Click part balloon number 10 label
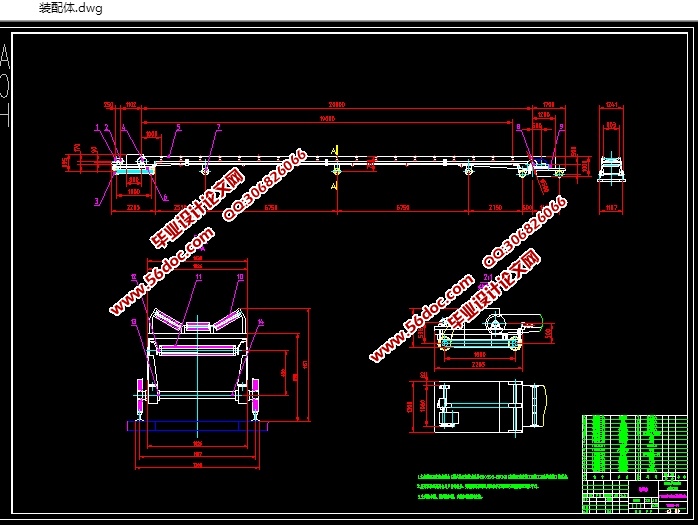Viewport: 698px width, 525px height. tap(240, 276)
